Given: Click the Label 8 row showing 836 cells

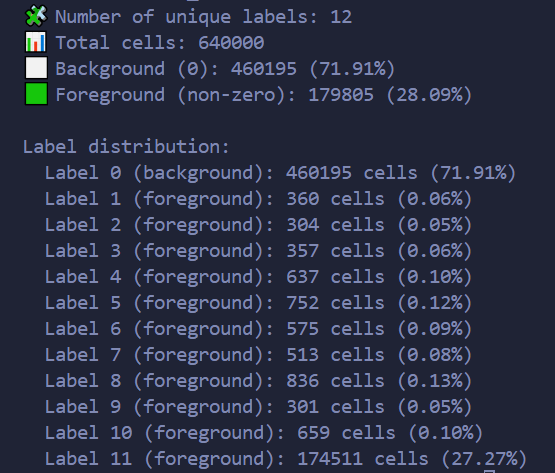Looking at the screenshot, I should (258, 381).
